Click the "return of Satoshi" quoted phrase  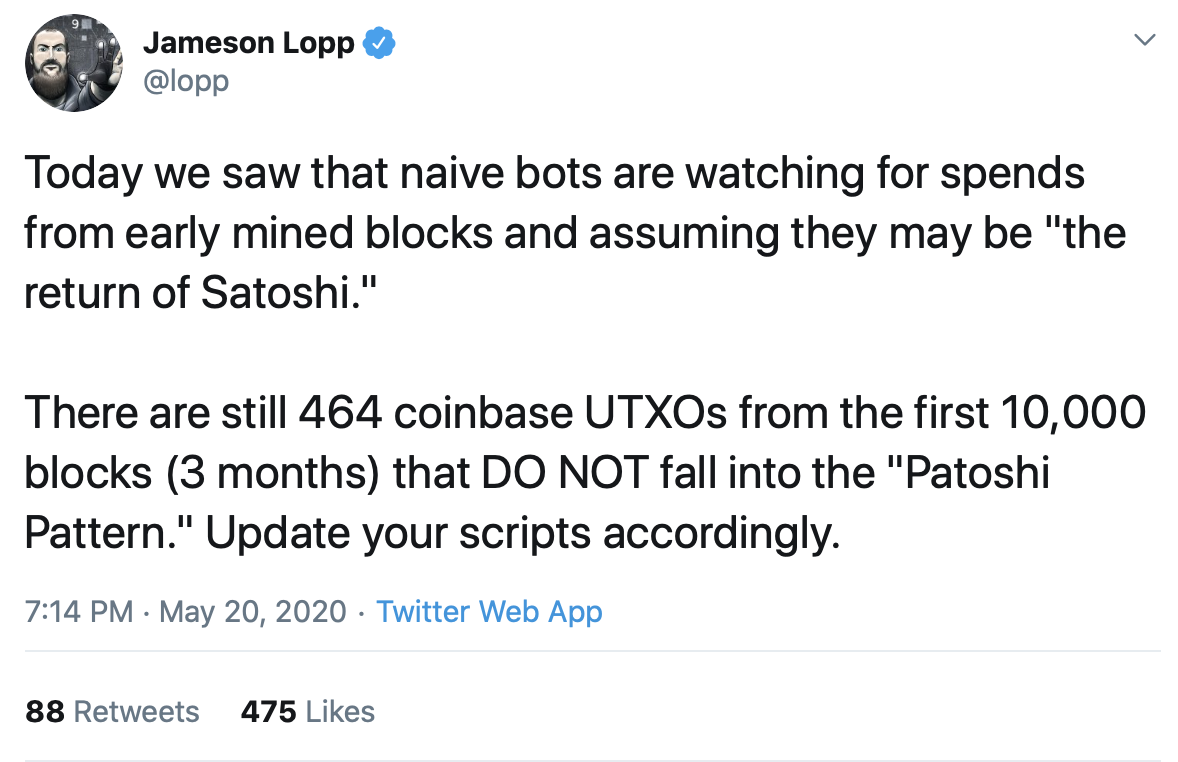(x=200, y=293)
